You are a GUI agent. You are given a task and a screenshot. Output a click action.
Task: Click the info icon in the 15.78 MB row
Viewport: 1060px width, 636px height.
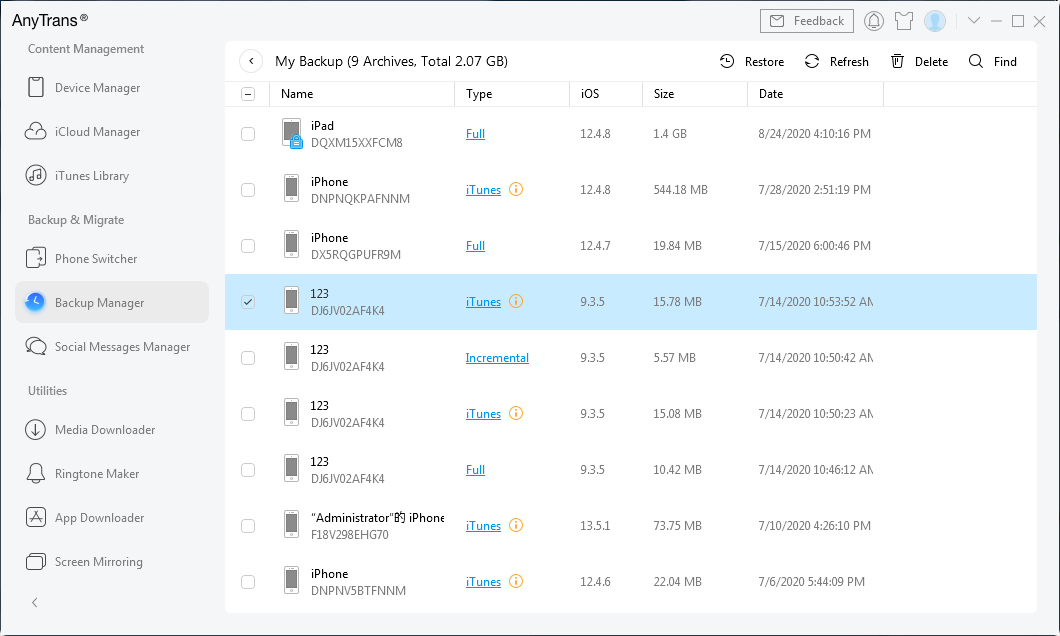(516, 301)
